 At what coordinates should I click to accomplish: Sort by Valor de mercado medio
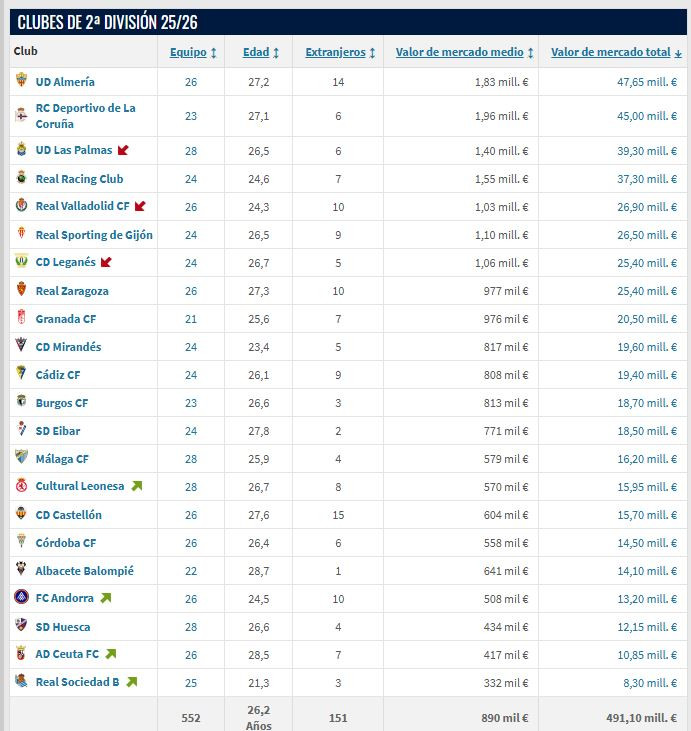(x=464, y=52)
